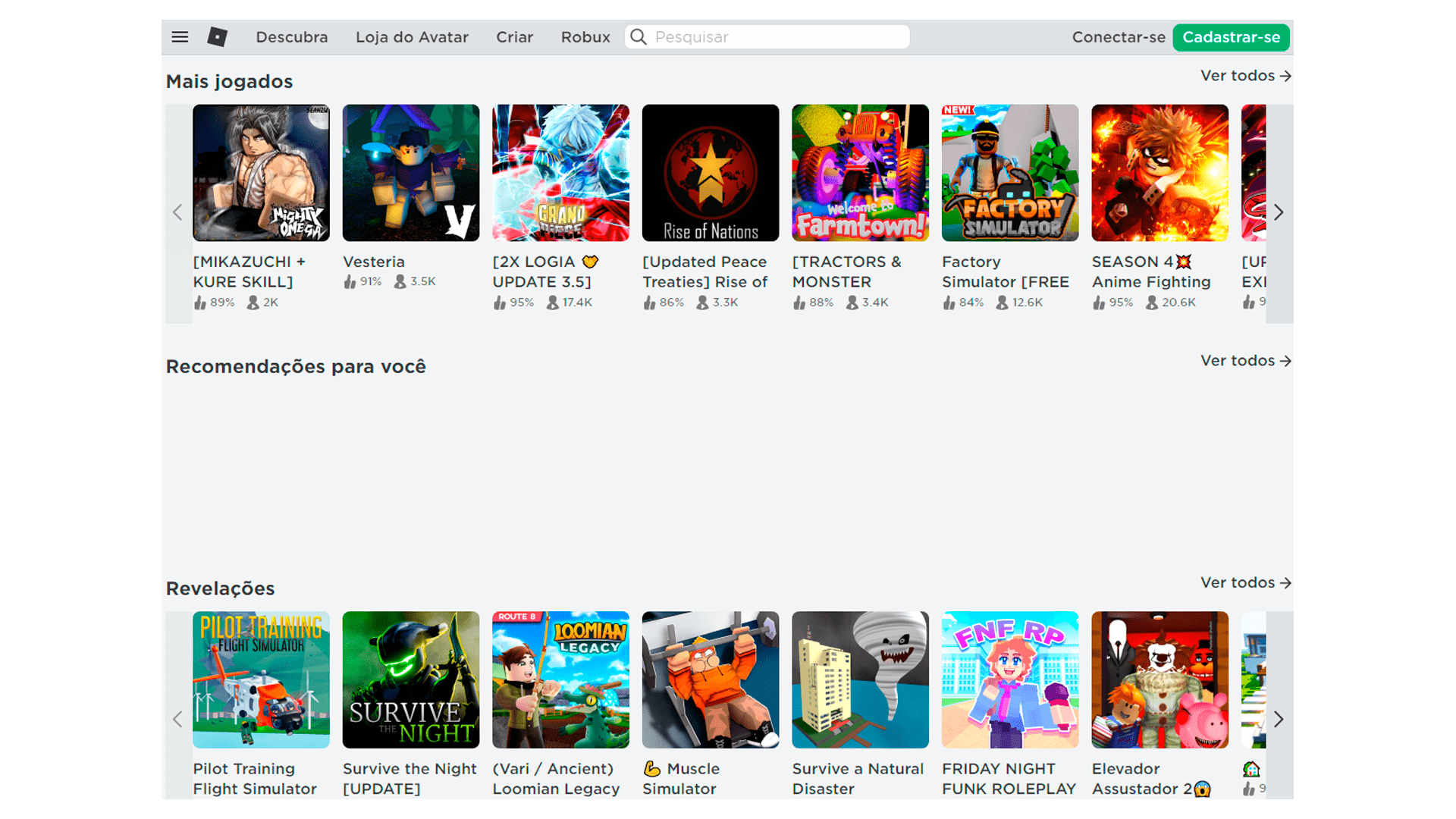This screenshot has height=819, width=1456.
Task: Click Ver todos for Revelações section
Action: [x=1245, y=583]
